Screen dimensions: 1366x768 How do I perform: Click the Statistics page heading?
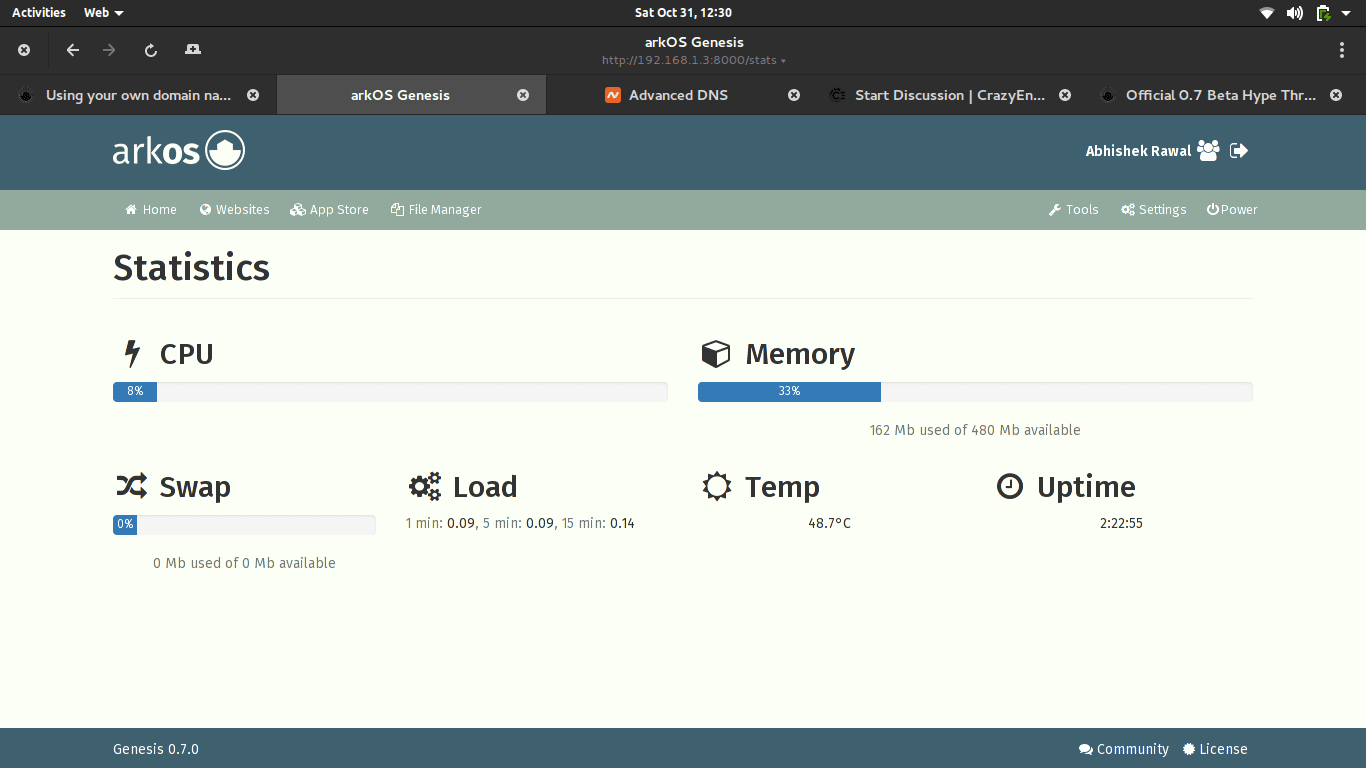pyautogui.click(x=191, y=268)
